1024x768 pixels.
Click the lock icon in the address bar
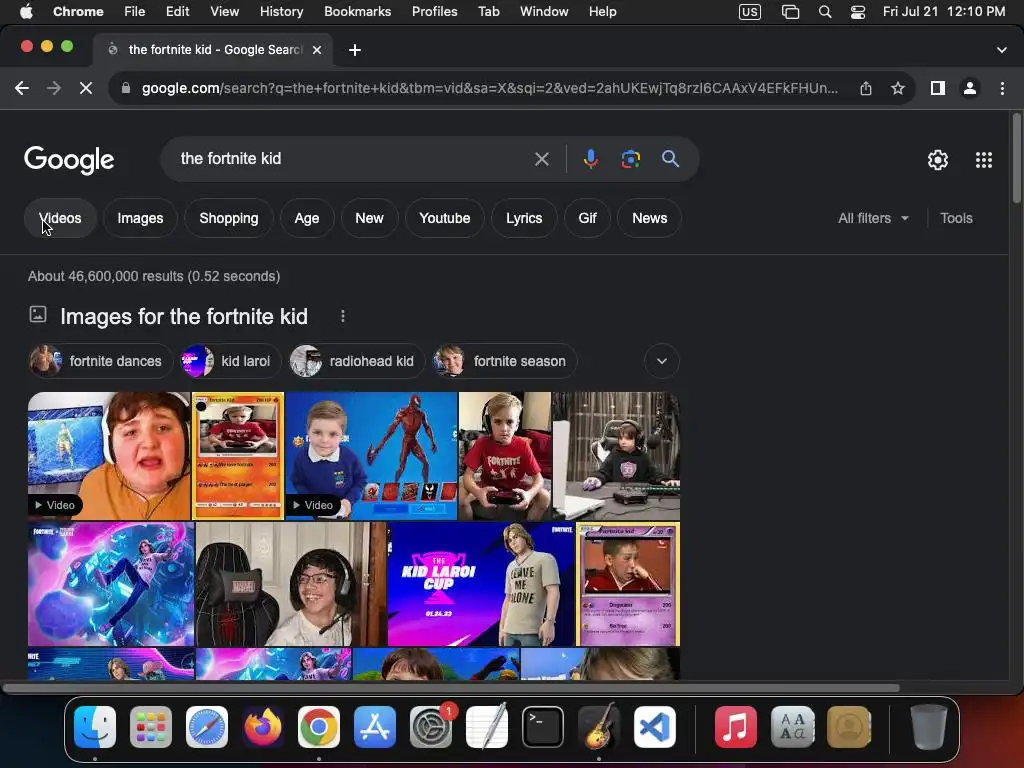click(x=126, y=88)
